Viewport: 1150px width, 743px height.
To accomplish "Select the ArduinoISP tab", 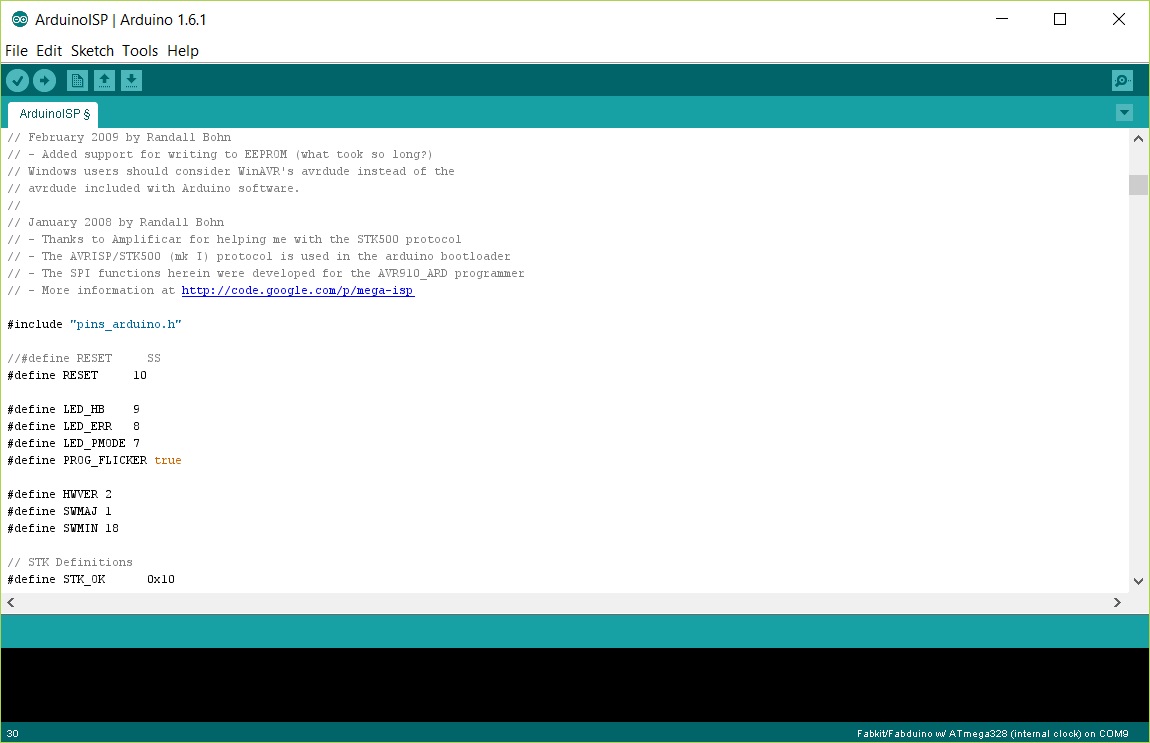I will (x=53, y=114).
